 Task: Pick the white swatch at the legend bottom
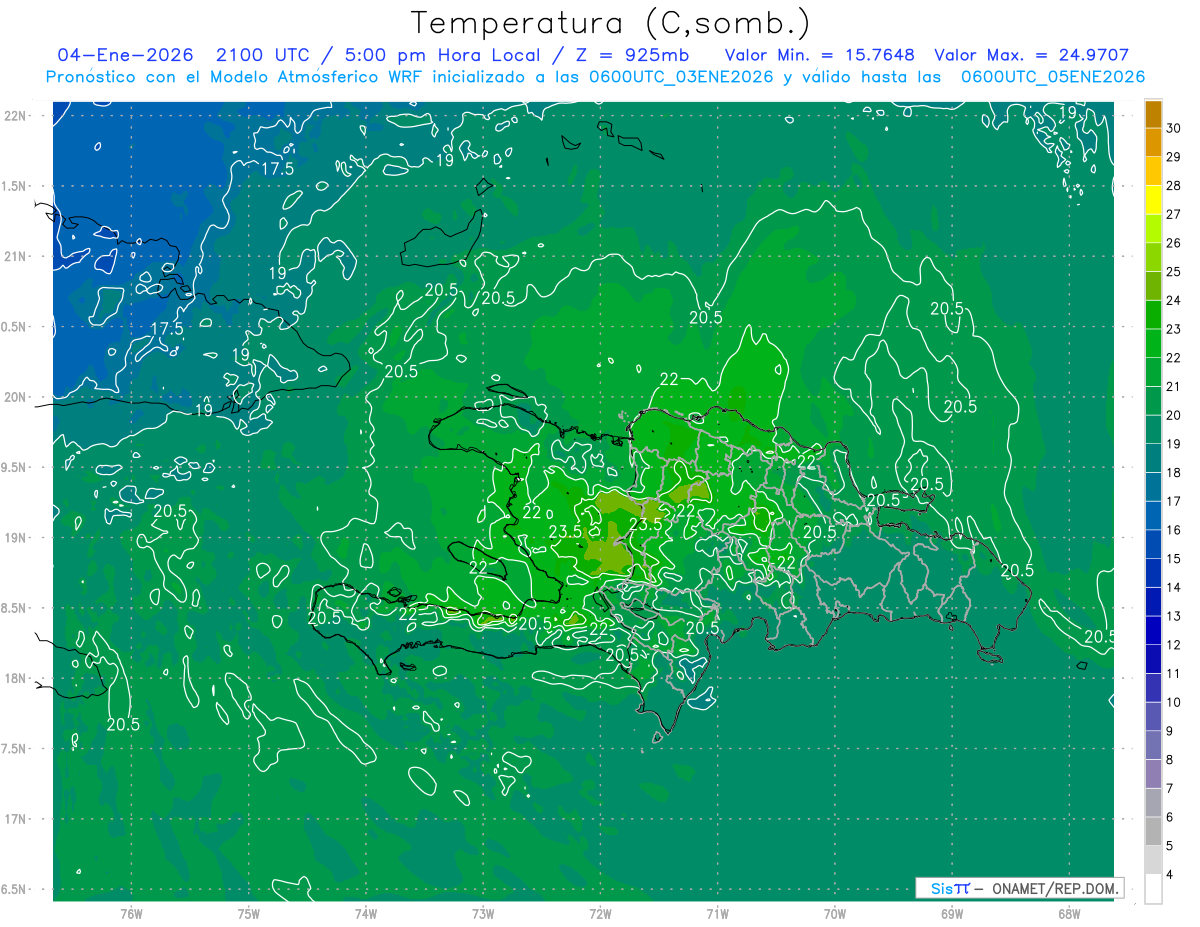coord(1153,889)
